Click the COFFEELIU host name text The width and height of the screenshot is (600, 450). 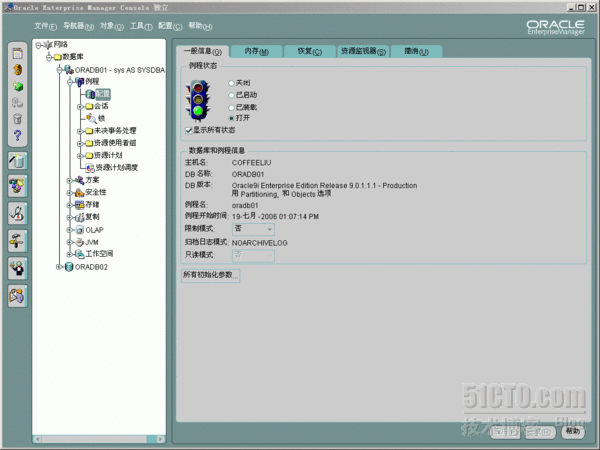(x=251, y=163)
